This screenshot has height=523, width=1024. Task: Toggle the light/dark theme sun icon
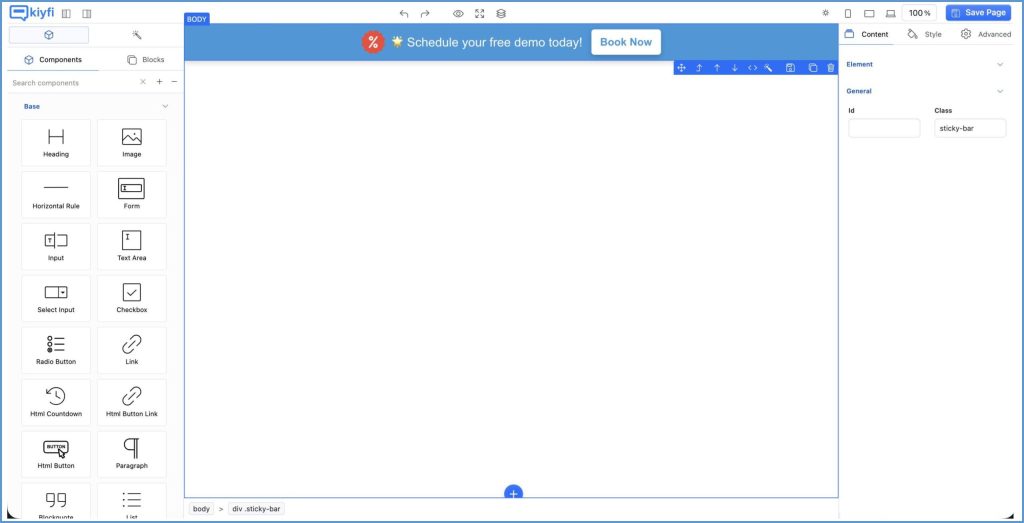pyautogui.click(x=825, y=13)
